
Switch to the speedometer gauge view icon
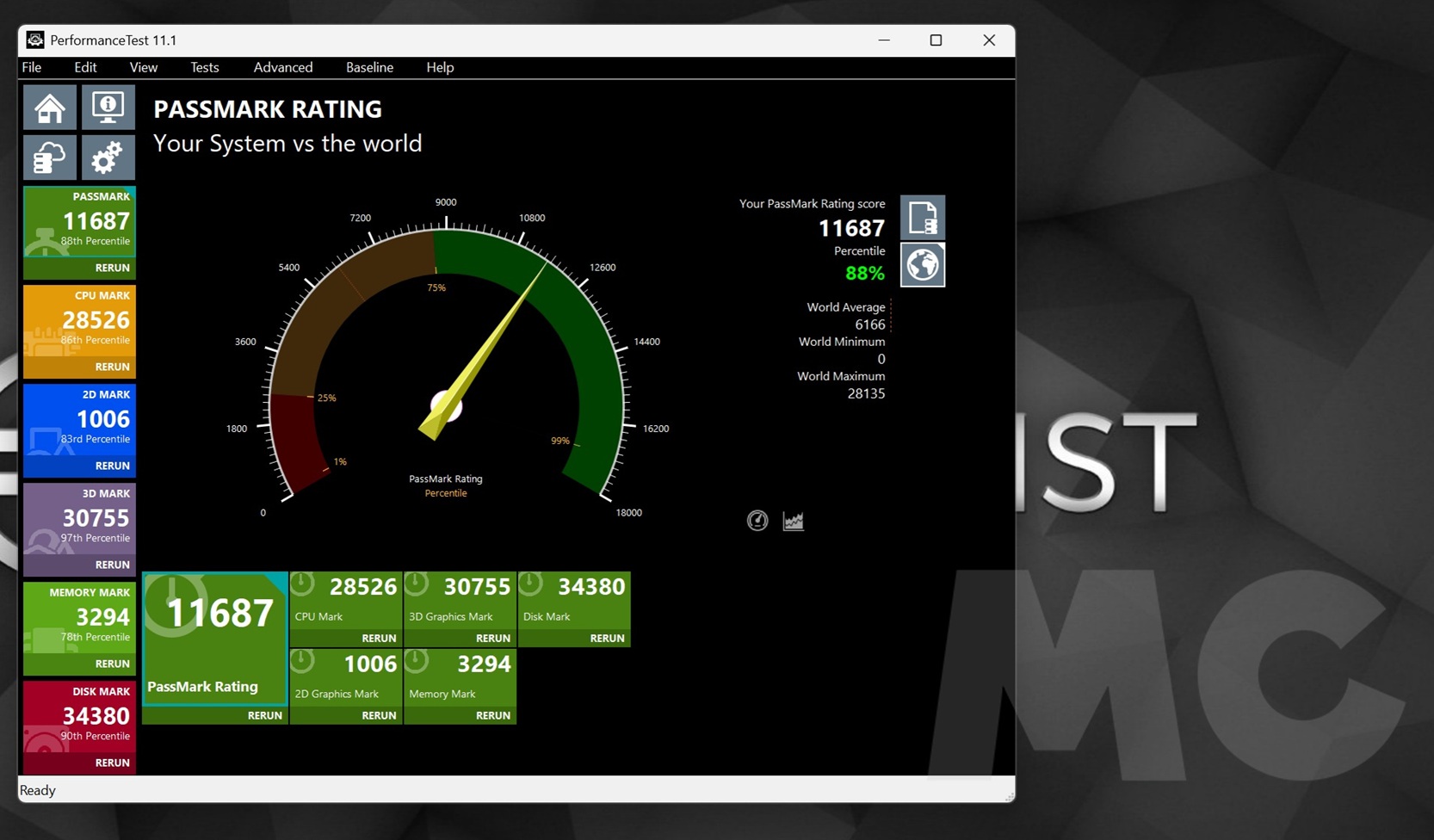tap(757, 520)
